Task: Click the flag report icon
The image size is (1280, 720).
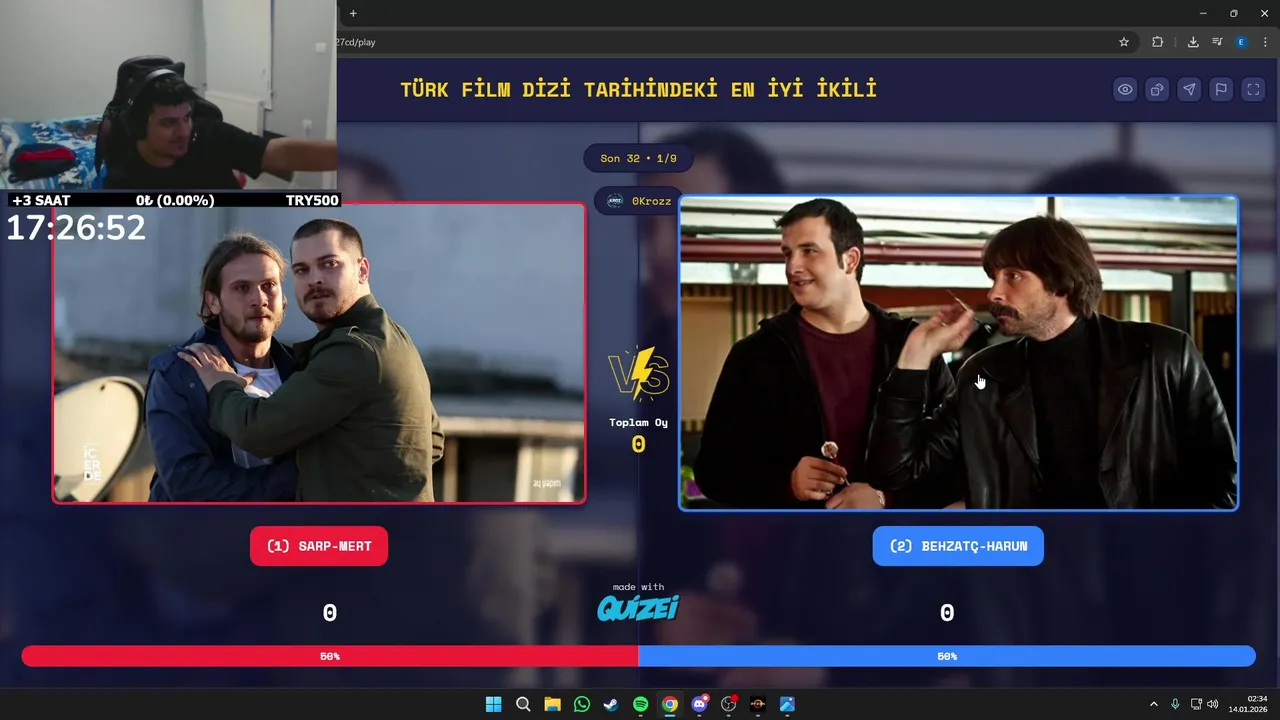Action: pyautogui.click(x=1221, y=90)
